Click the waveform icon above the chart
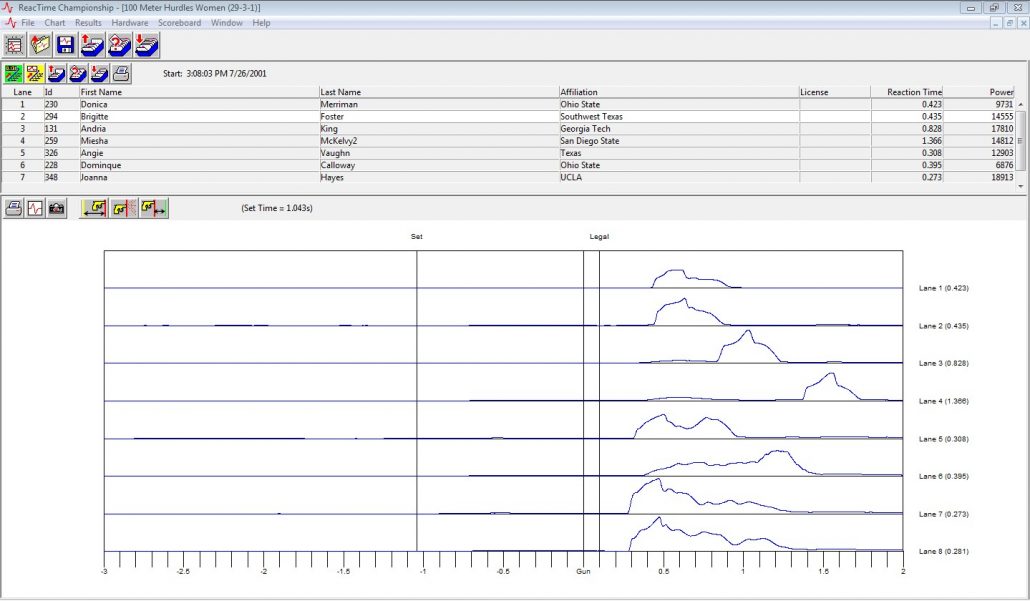 pos(35,208)
